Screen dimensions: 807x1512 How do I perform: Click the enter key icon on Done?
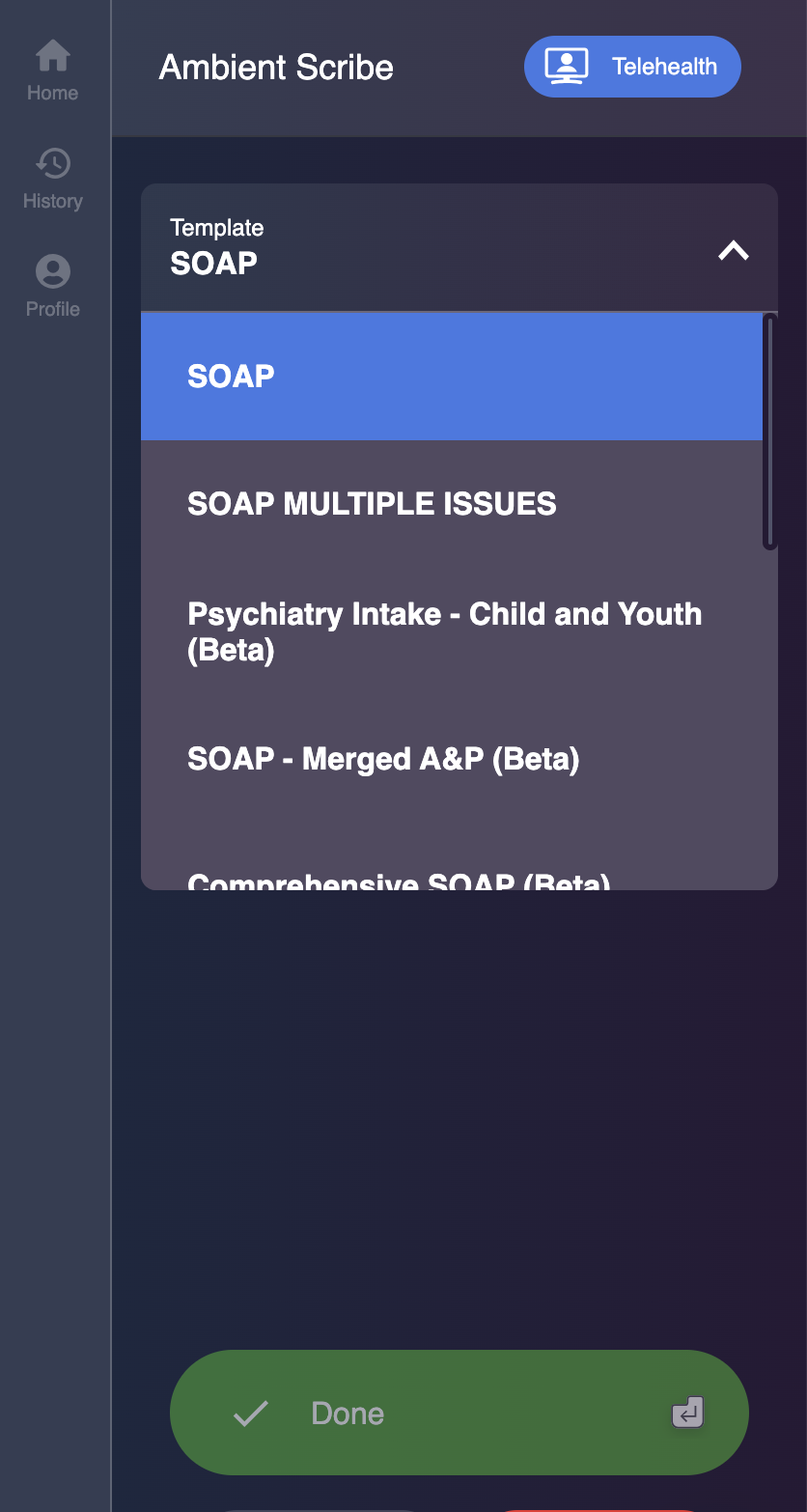(x=687, y=1414)
